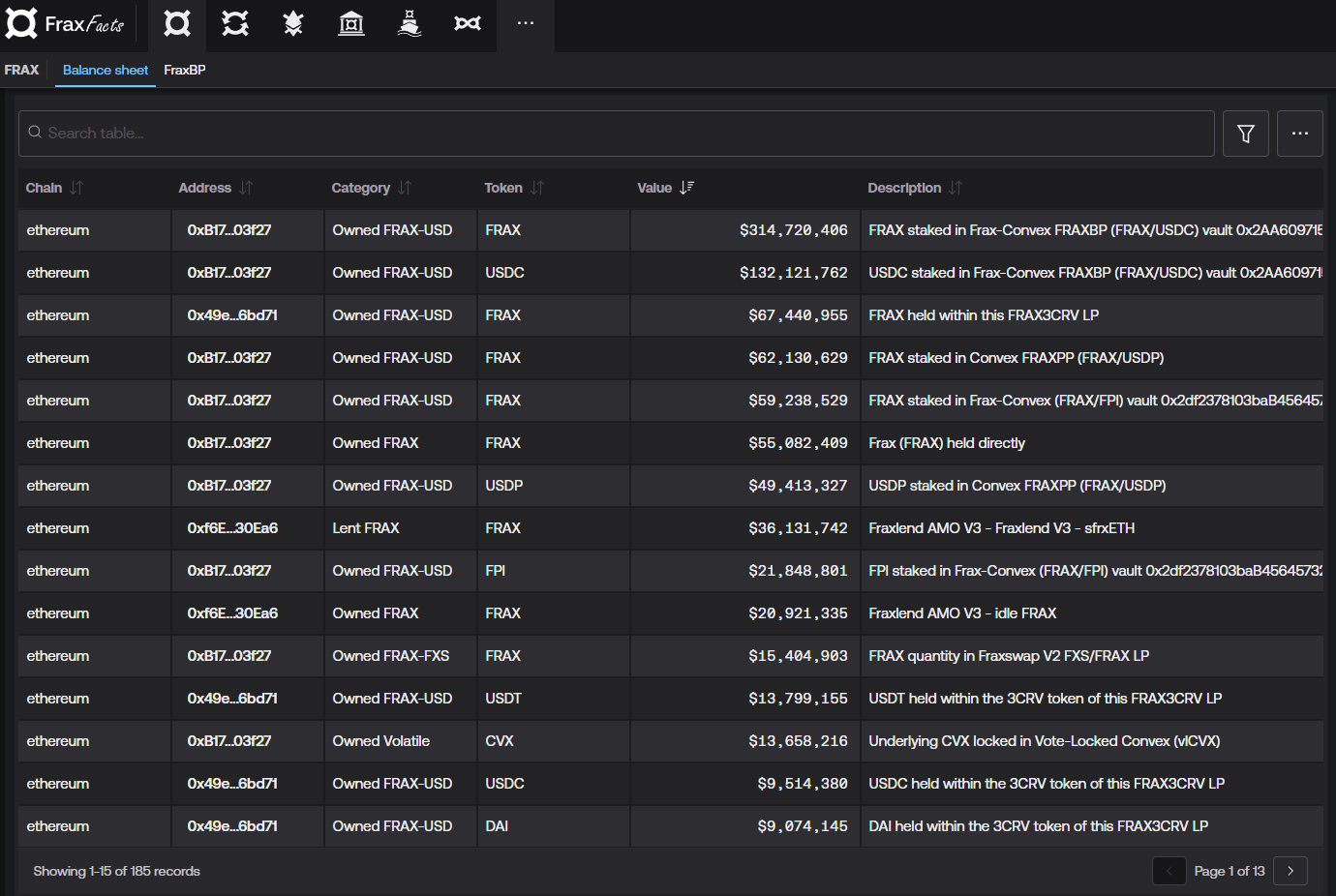Open the table filter funnel button
Screen dimensions: 1336x896
(x=1246, y=134)
